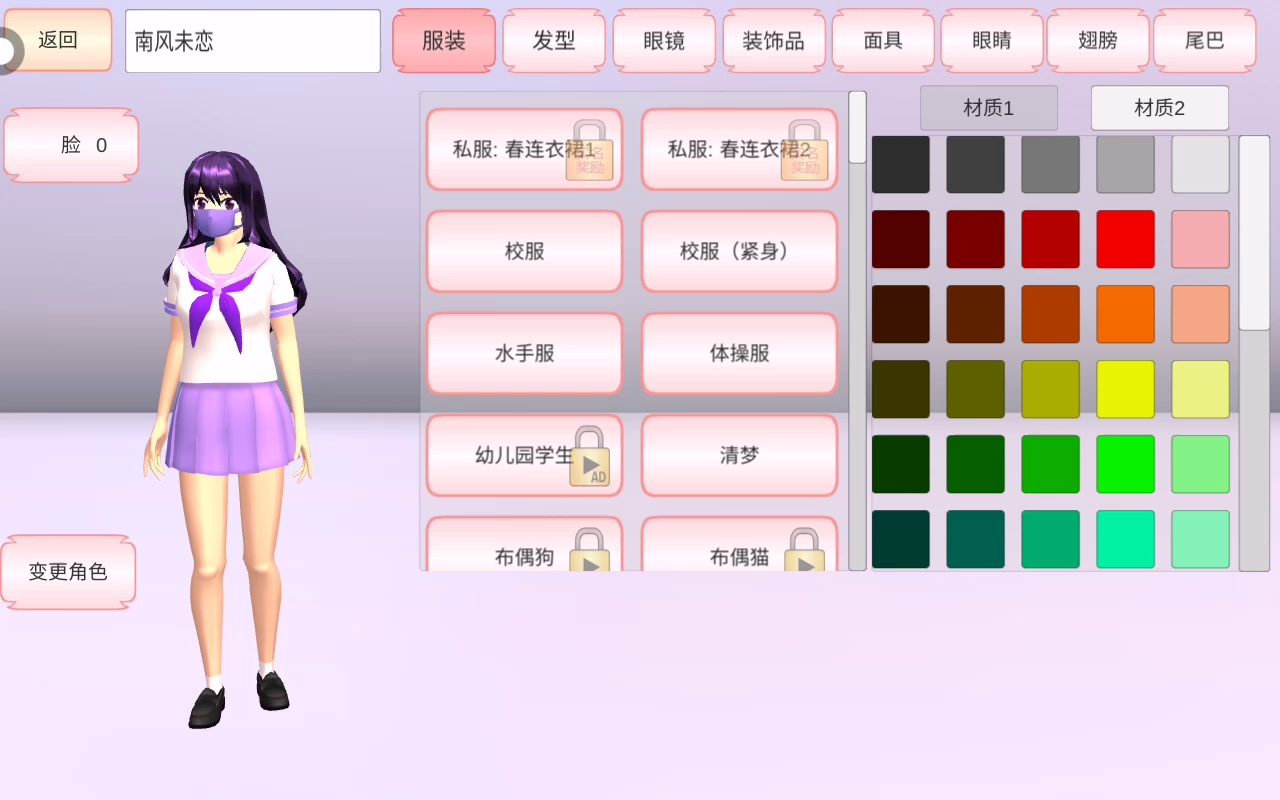Click the lock icon on 布偶猫 outfit

(x=804, y=551)
